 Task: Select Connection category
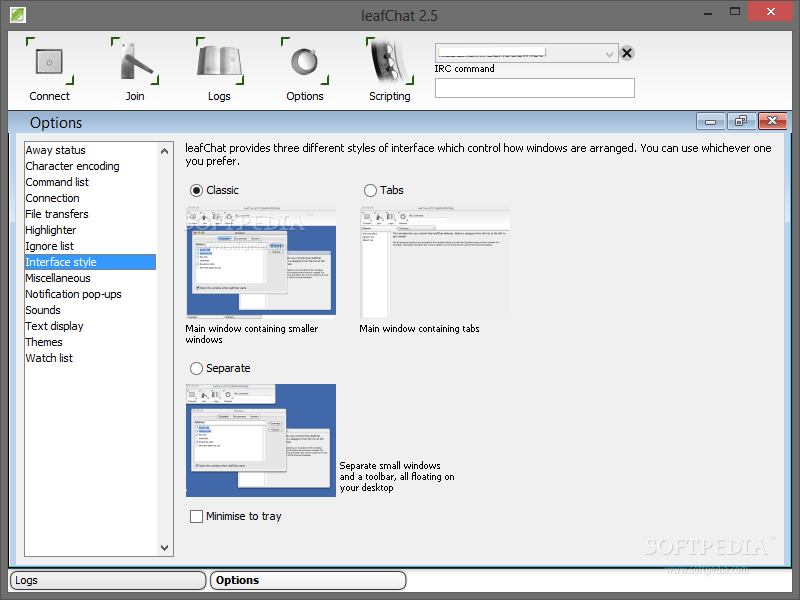pyautogui.click(x=90, y=198)
